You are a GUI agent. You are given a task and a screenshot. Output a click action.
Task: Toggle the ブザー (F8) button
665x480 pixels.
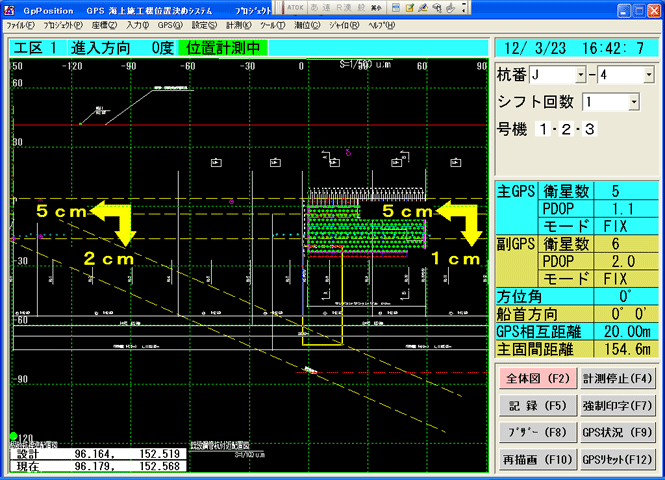pos(536,433)
